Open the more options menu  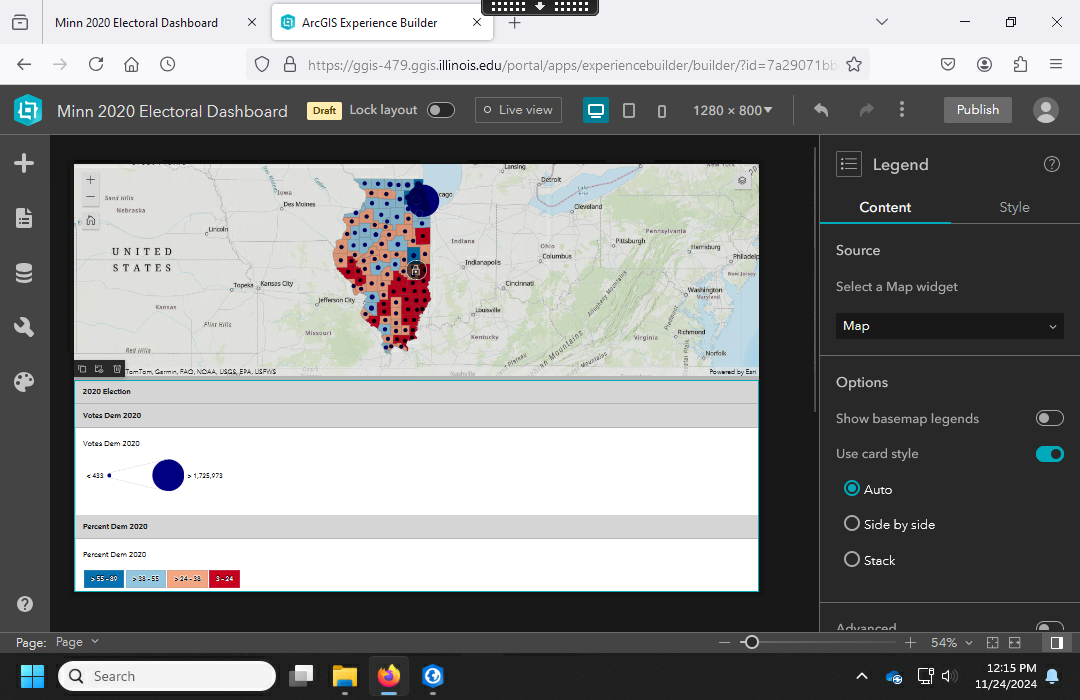(902, 110)
